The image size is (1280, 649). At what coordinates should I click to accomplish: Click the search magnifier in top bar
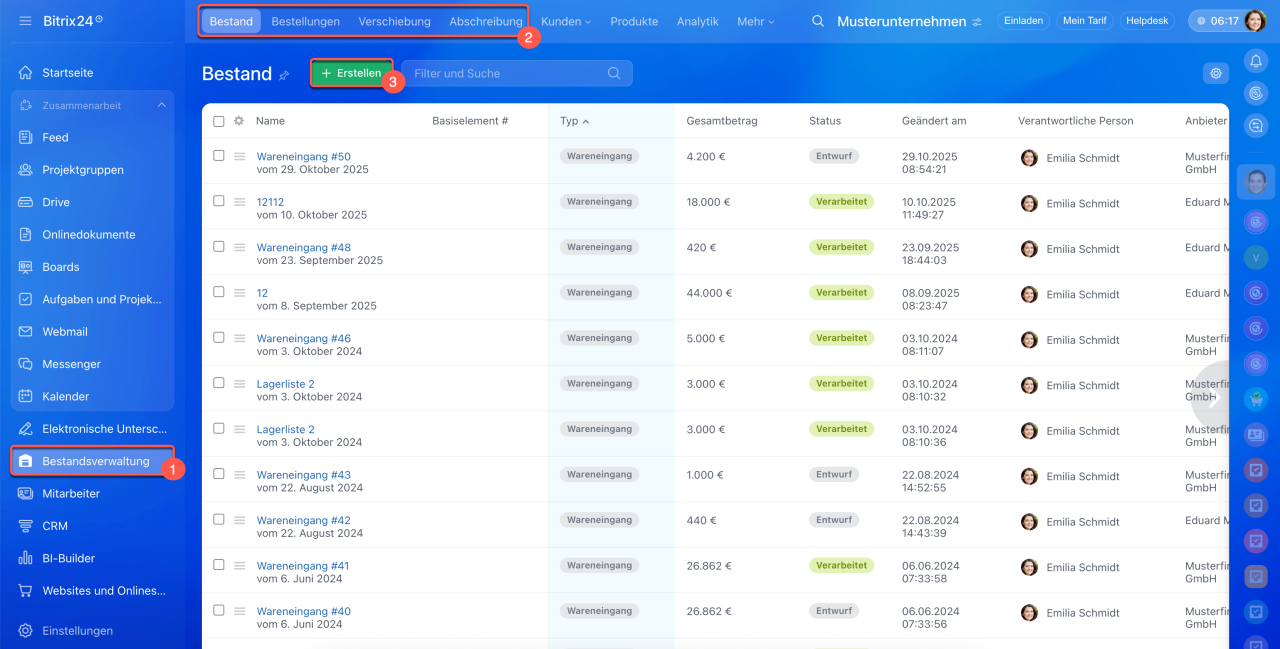point(818,21)
